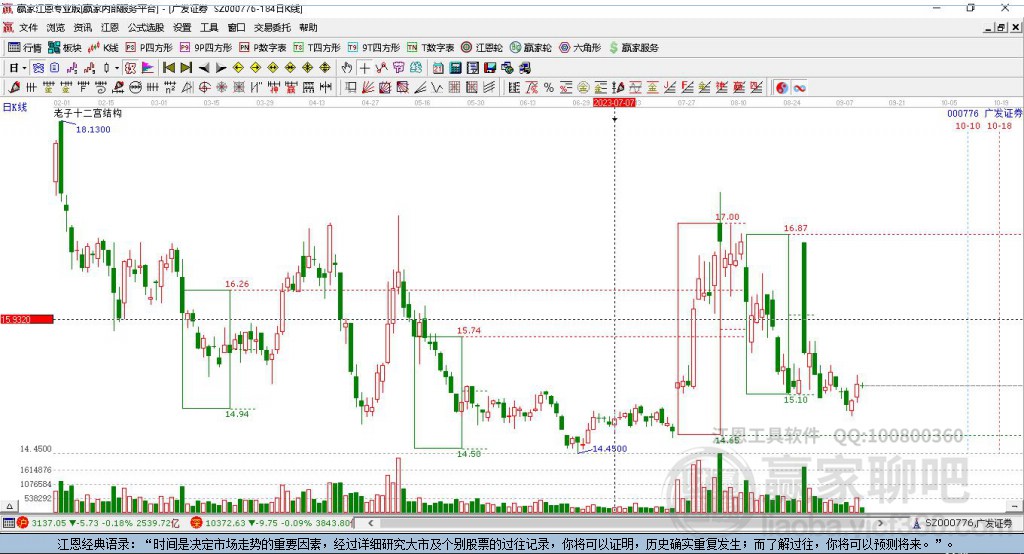Image resolution: width=1024 pixels, height=554 pixels.
Task: Click the last yellow diamond arrow icon
Action: click(325, 68)
